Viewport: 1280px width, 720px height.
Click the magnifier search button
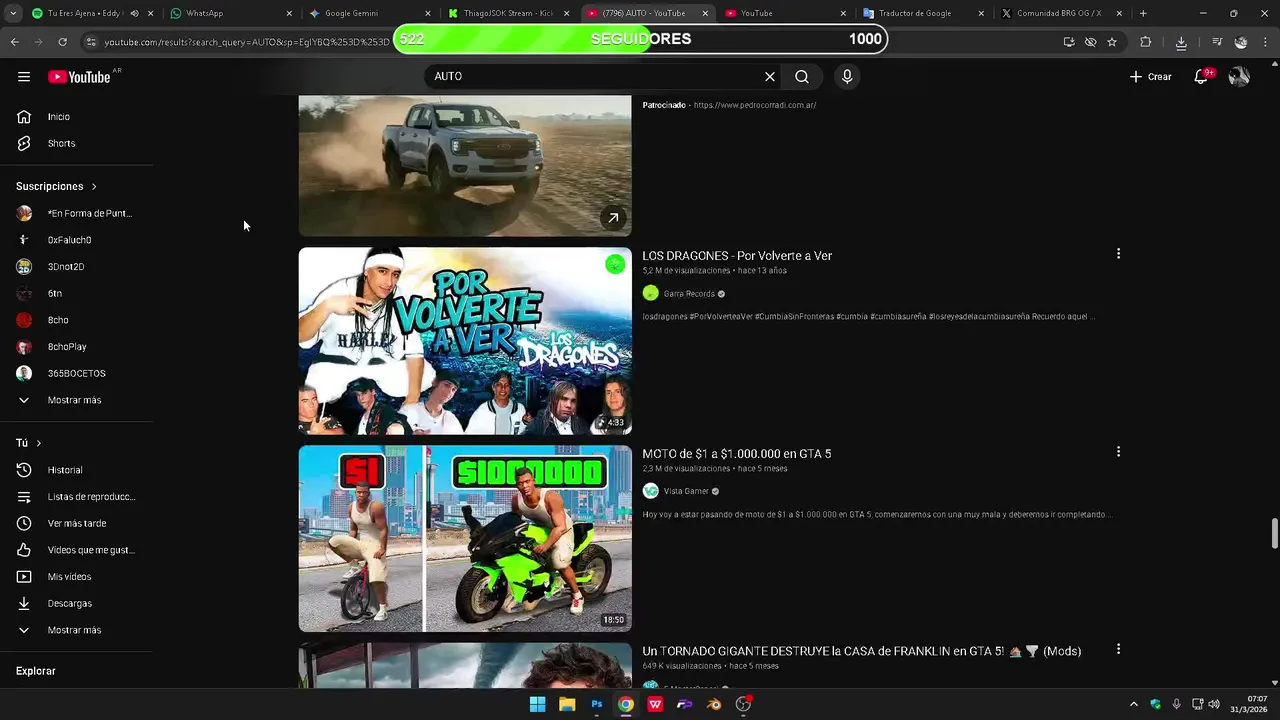coord(802,76)
